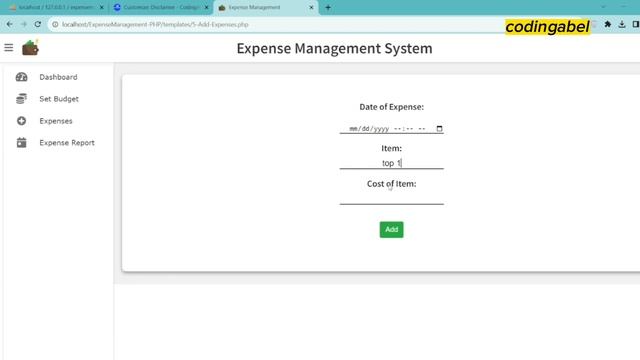Click the Expense Report calendar icon
The height and width of the screenshot is (360, 640).
click(x=21, y=142)
